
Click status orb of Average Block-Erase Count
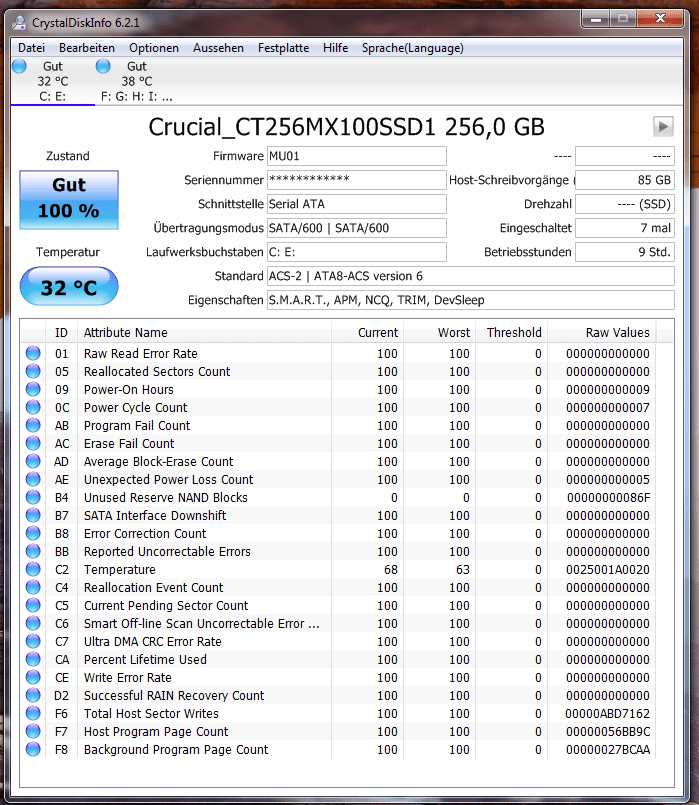(33, 461)
